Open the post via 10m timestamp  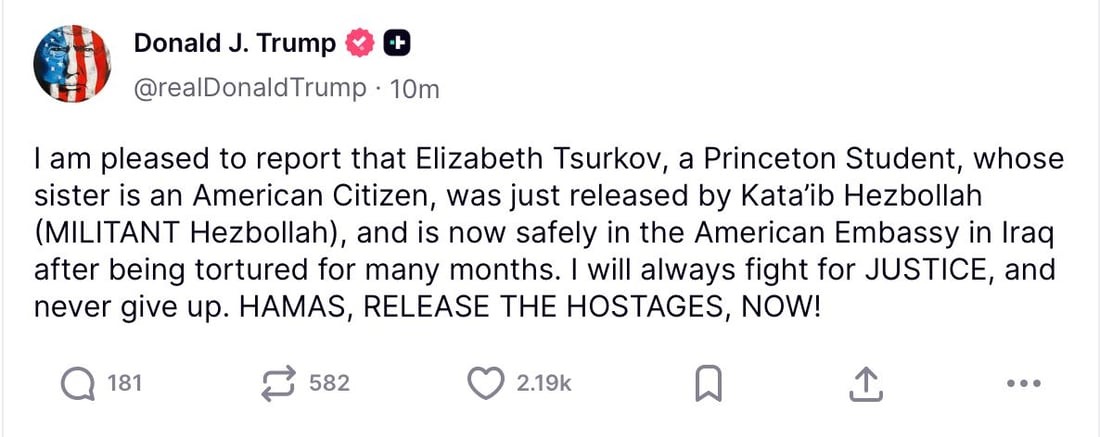coord(414,88)
